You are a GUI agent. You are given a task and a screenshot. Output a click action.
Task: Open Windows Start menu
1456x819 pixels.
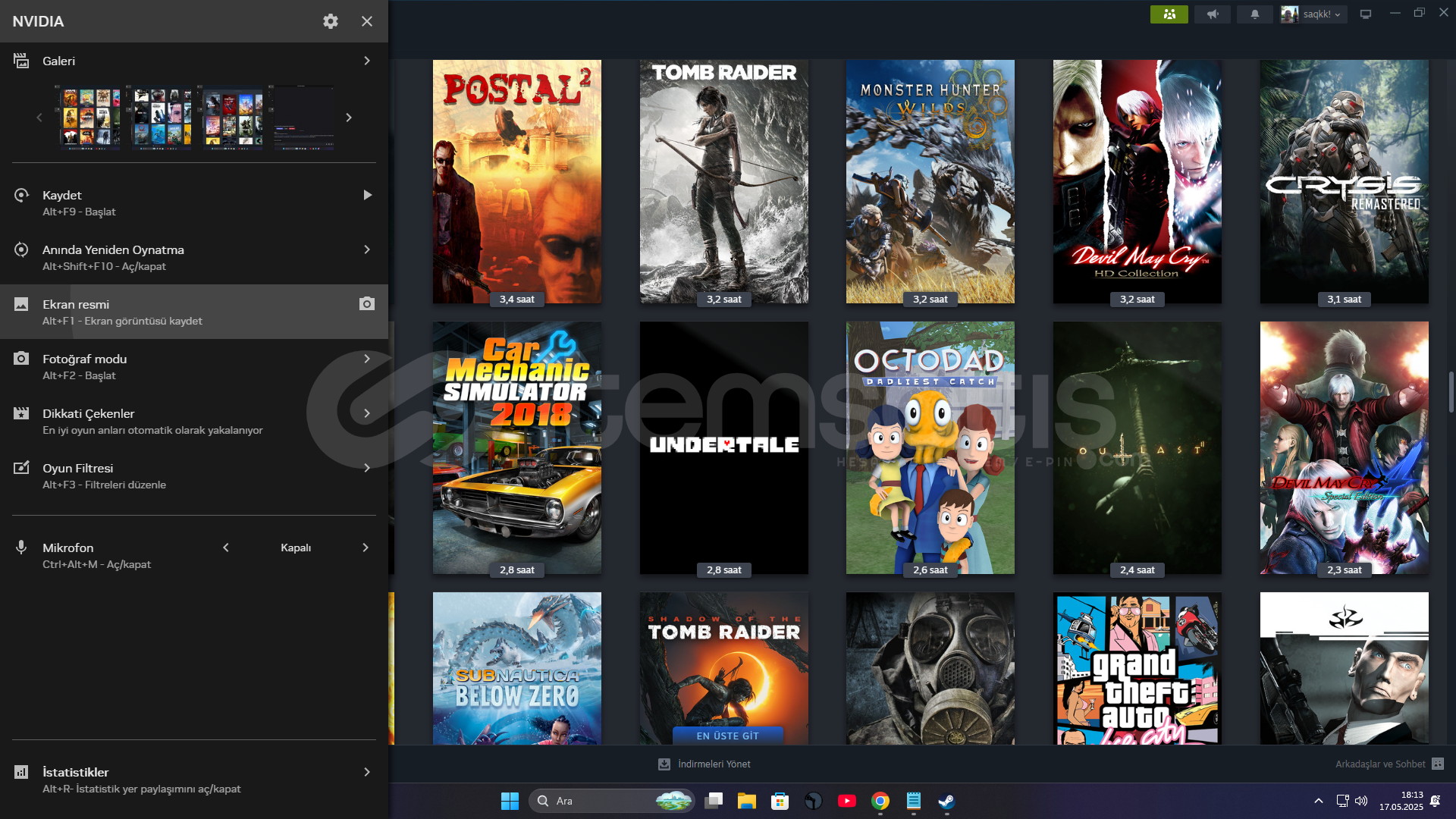click(510, 801)
